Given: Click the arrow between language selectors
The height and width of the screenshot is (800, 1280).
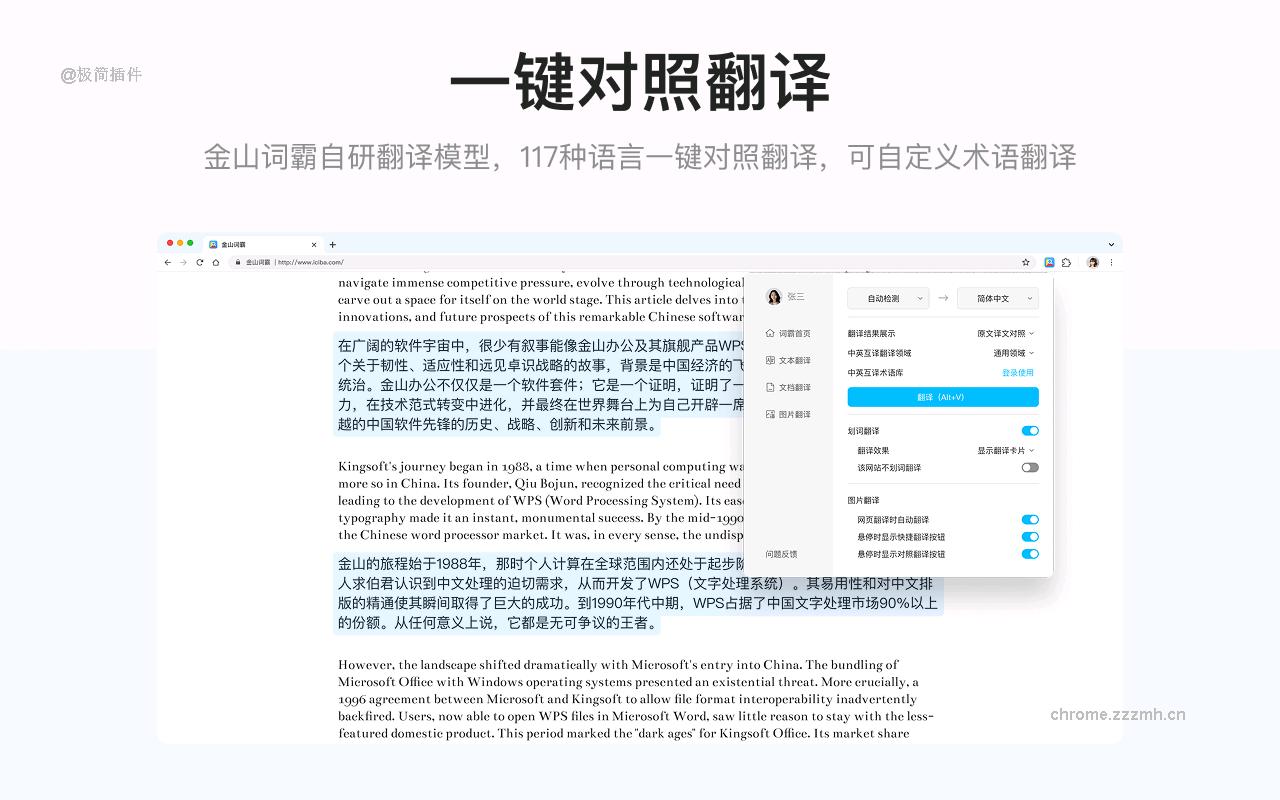Looking at the screenshot, I should 943,298.
